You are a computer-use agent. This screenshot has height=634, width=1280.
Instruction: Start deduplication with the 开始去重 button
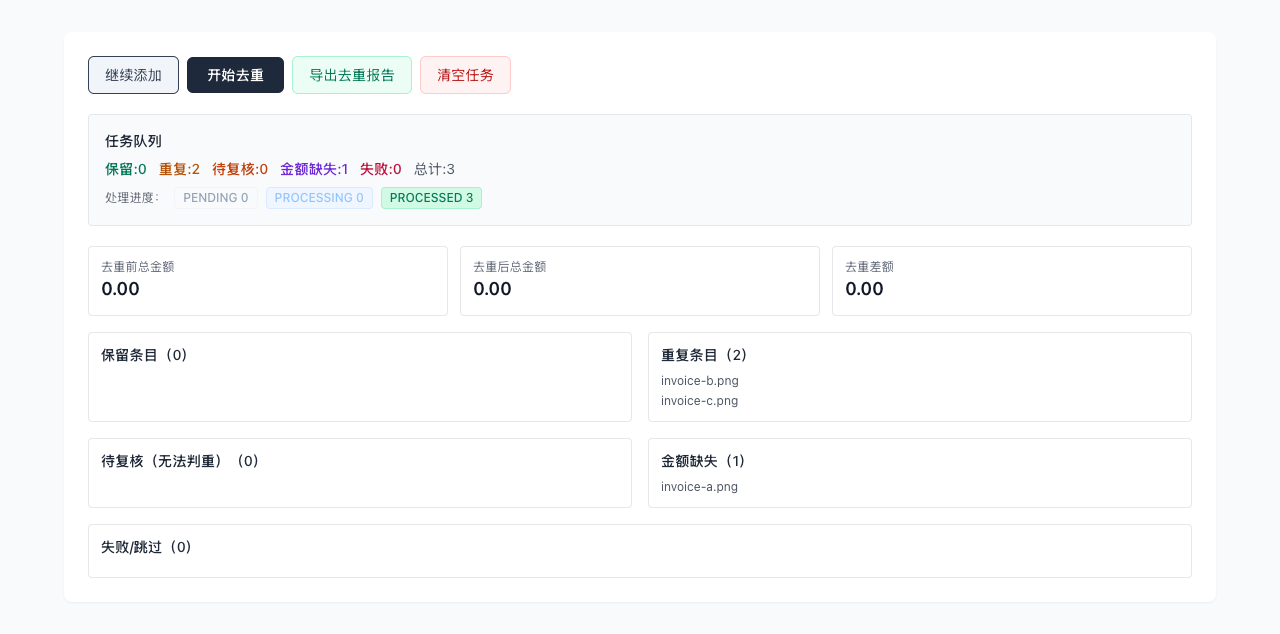[x=235, y=75]
